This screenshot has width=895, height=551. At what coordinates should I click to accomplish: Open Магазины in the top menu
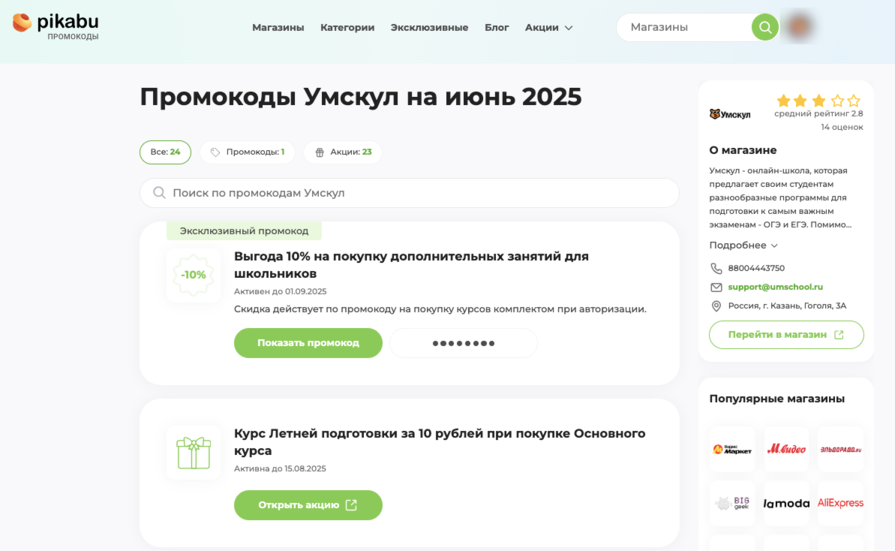pos(278,27)
